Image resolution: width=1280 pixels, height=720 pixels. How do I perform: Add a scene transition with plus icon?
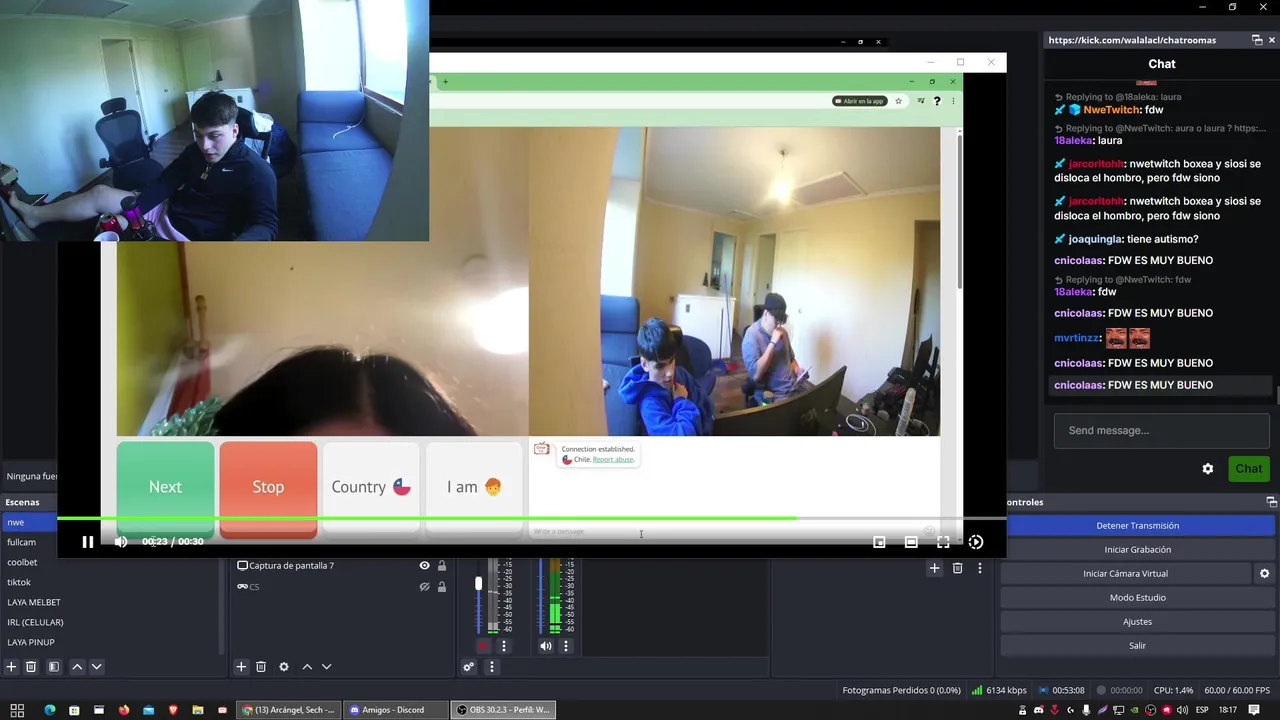[934, 568]
